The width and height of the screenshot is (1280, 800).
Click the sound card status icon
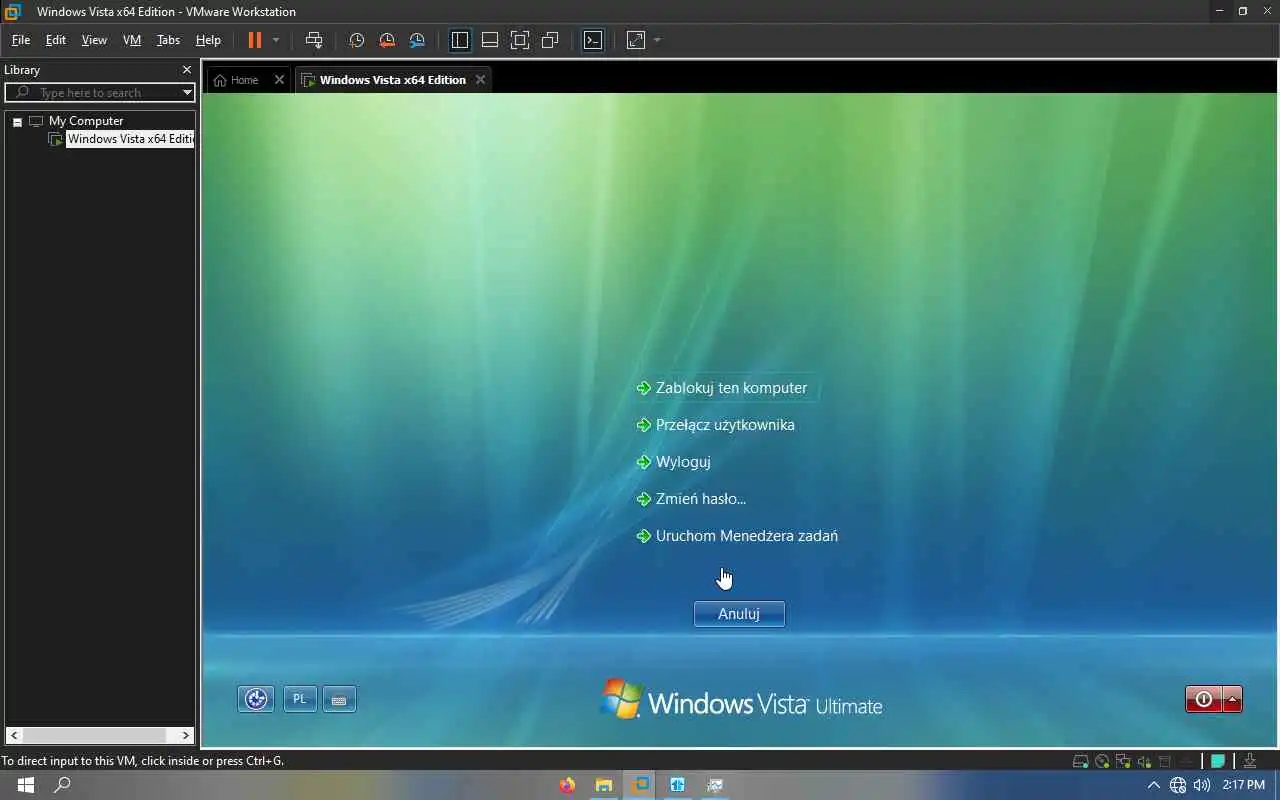(1144, 761)
